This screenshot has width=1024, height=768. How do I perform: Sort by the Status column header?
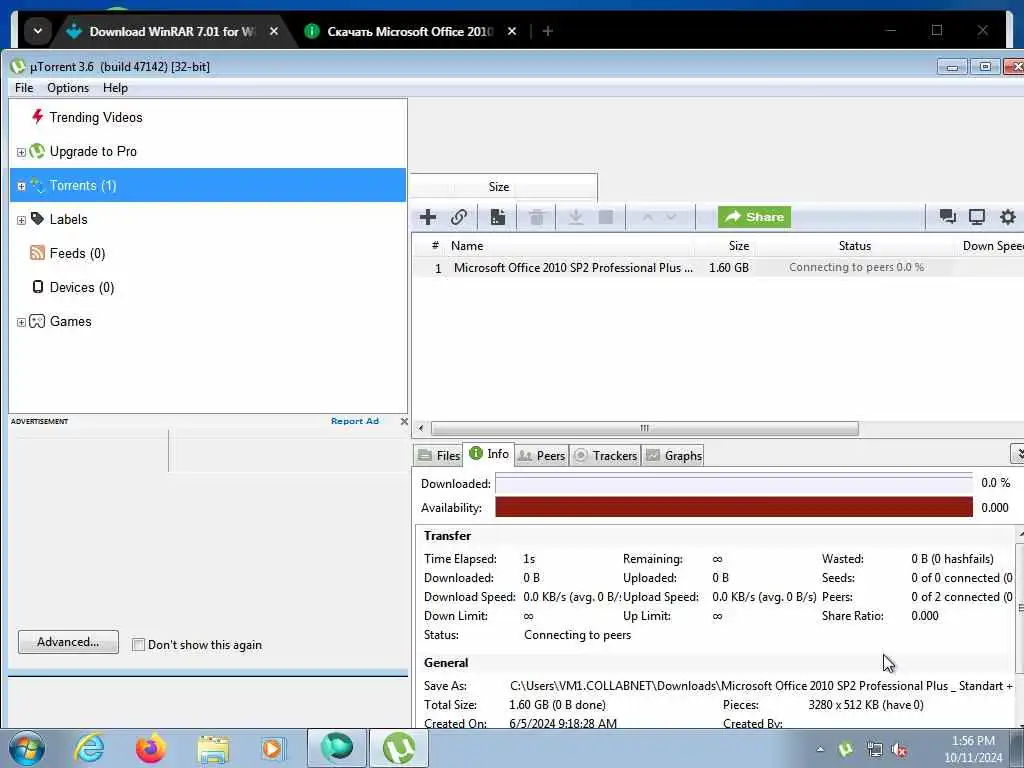tap(854, 246)
